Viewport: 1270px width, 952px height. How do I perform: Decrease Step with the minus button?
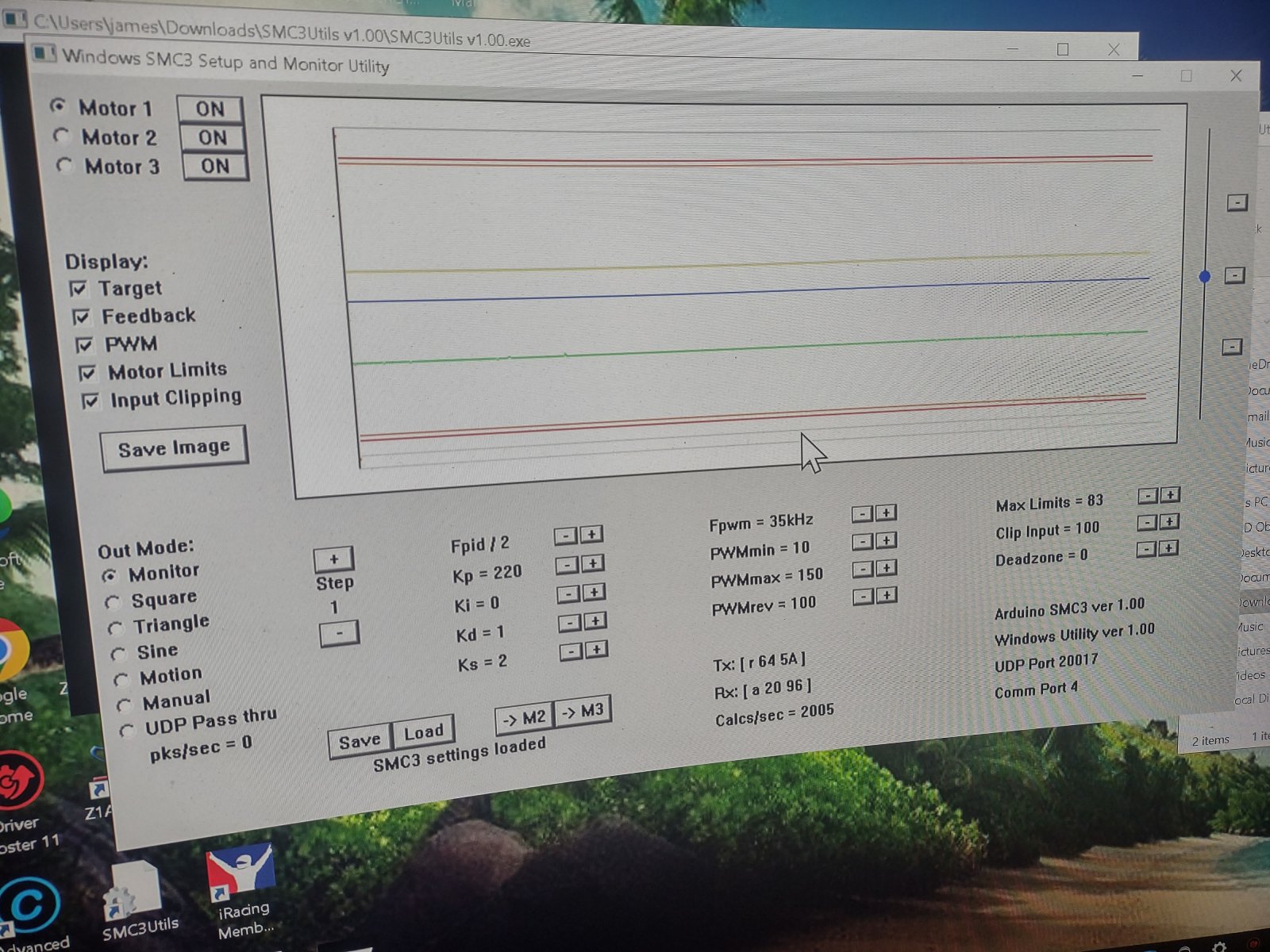tap(339, 633)
